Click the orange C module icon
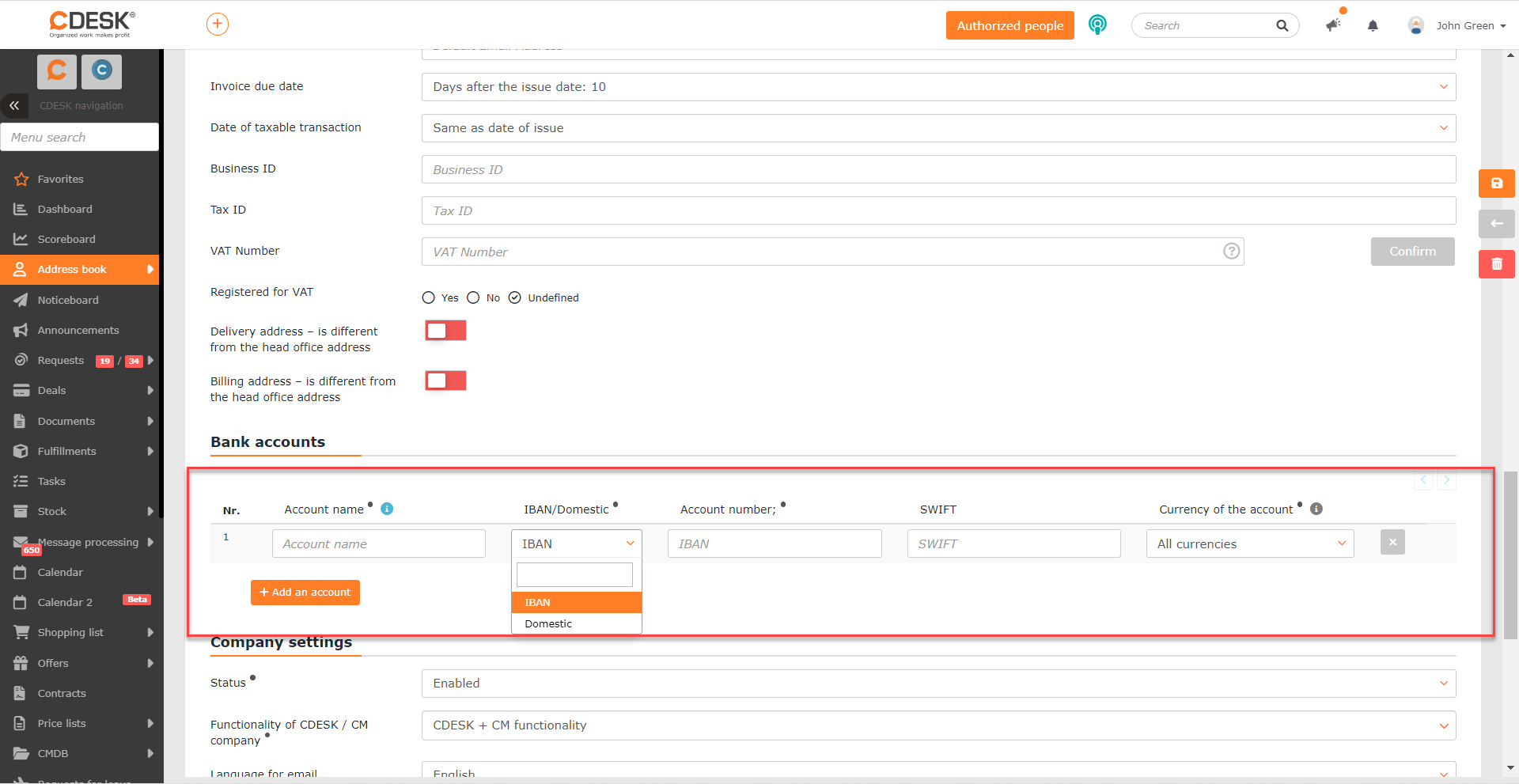 coord(57,71)
